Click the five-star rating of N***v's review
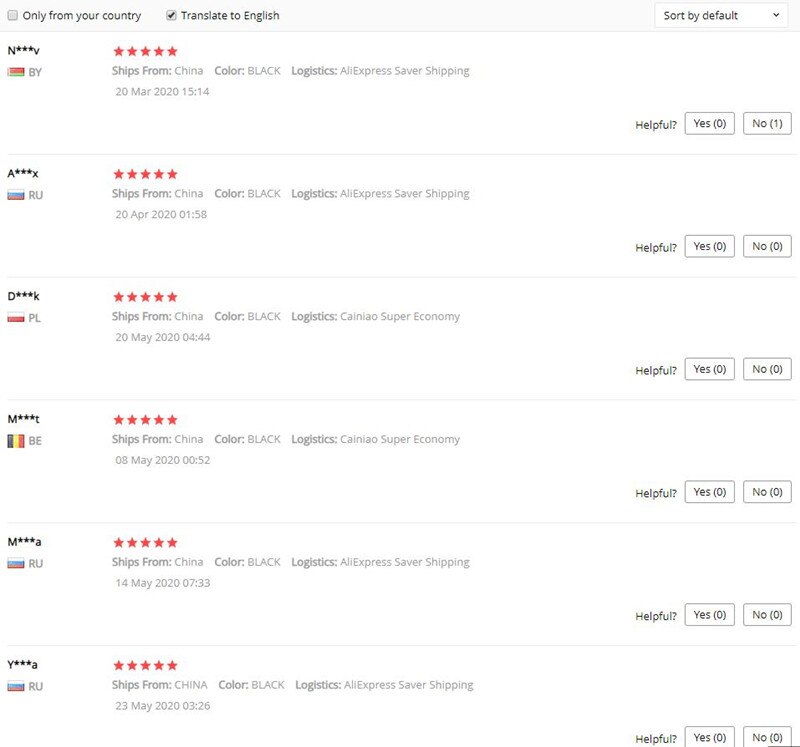The image size is (800, 747). pos(145,51)
